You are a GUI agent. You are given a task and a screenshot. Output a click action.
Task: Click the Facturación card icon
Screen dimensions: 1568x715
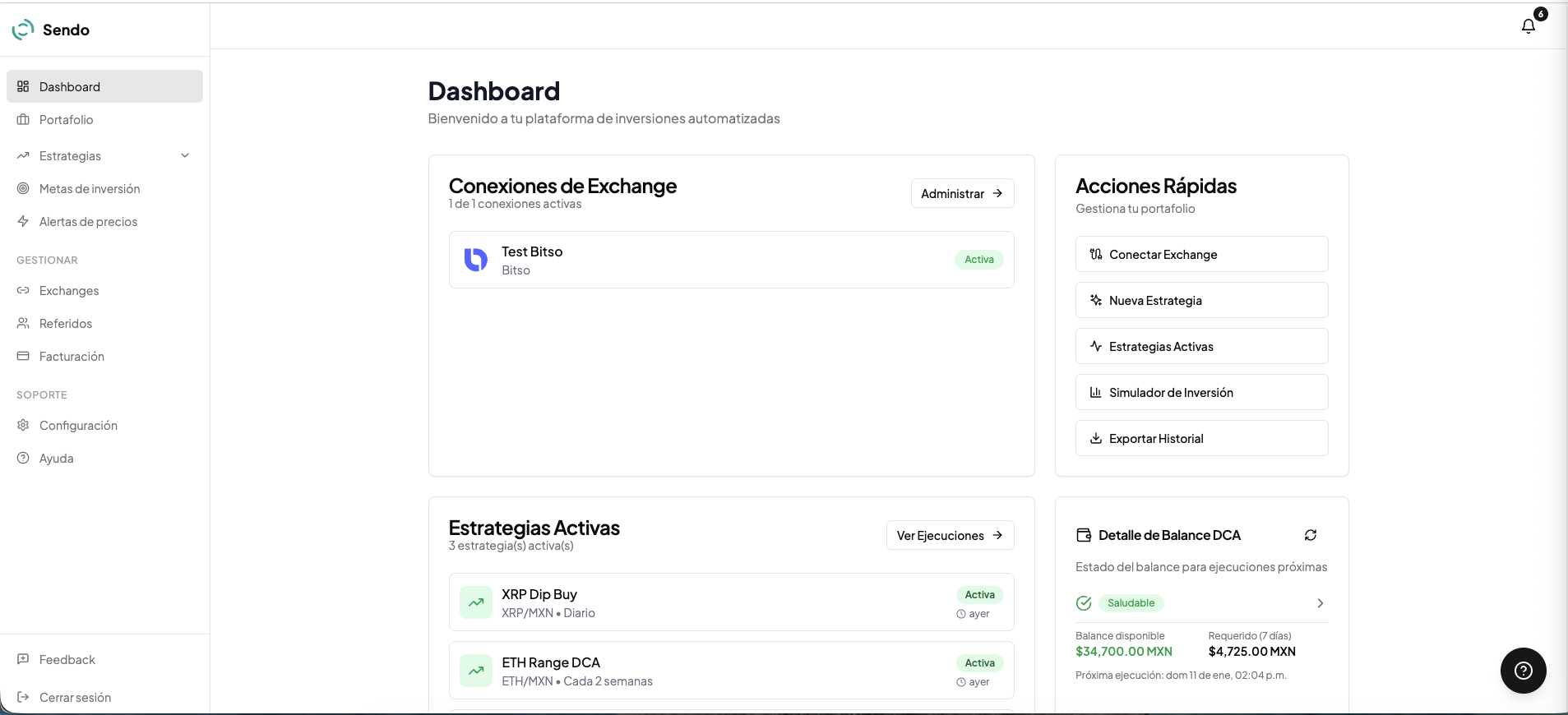pyautogui.click(x=23, y=356)
